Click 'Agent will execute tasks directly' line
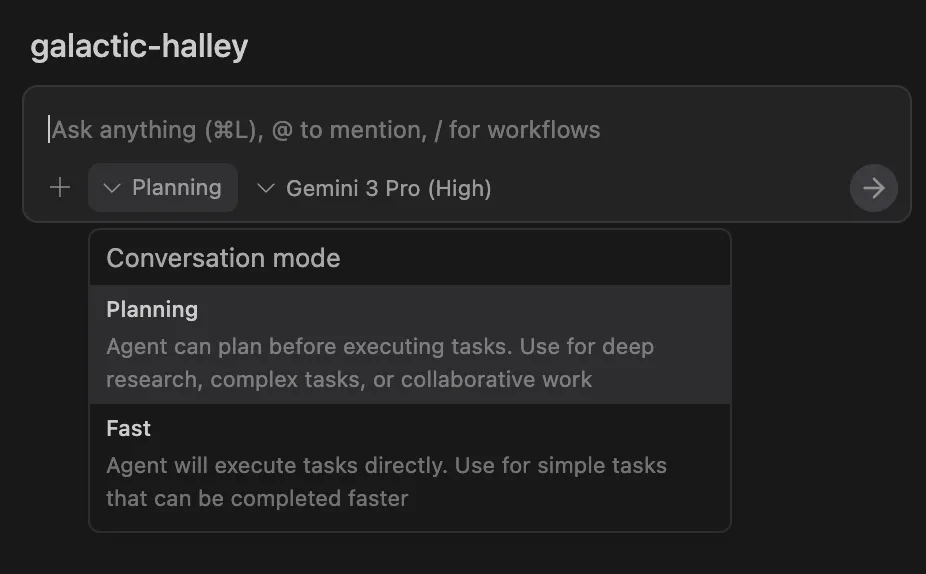This screenshot has width=926, height=574. [x=386, y=466]
